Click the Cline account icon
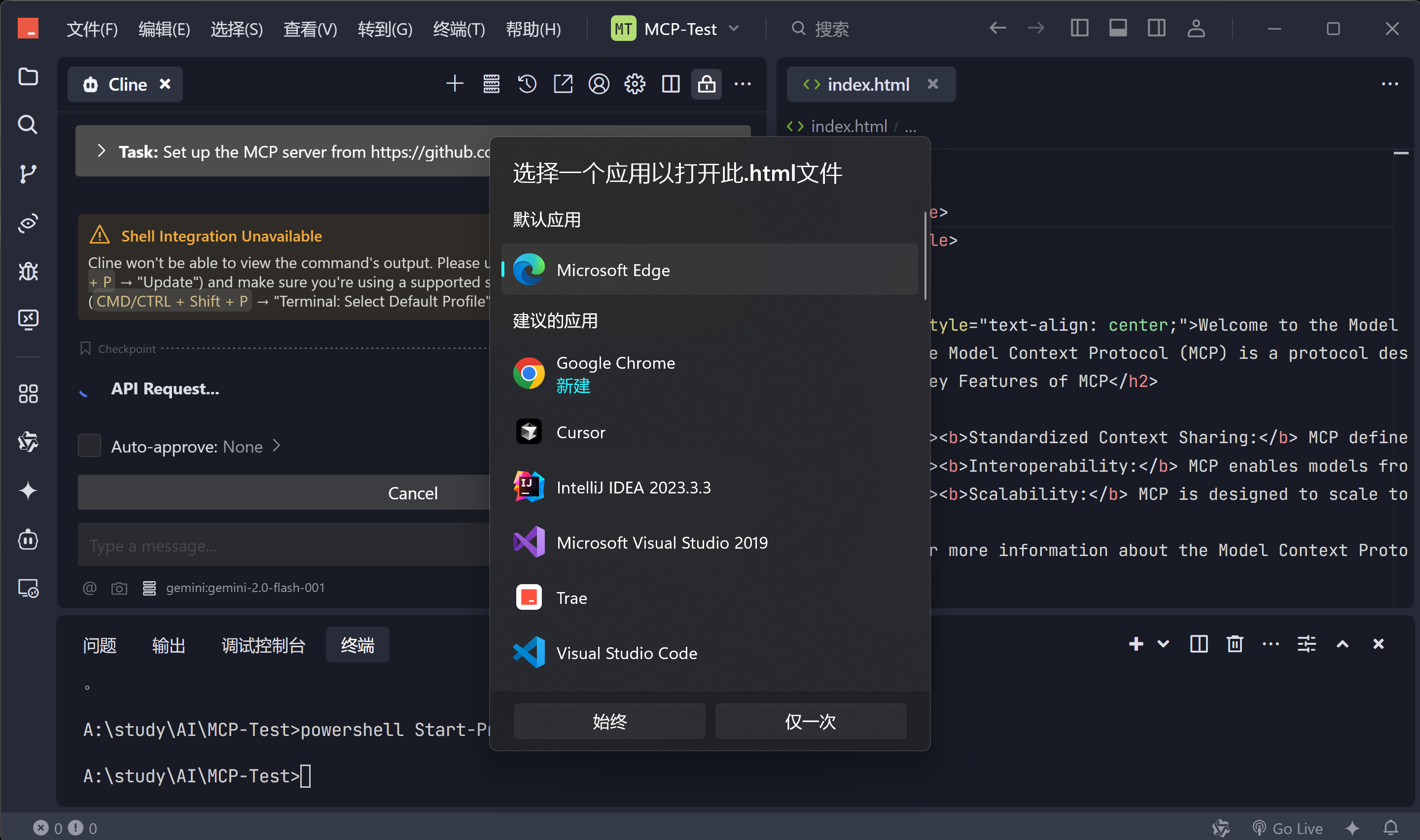The height and width of the screenshot is (840, 1420). click(x=599, y=84)
